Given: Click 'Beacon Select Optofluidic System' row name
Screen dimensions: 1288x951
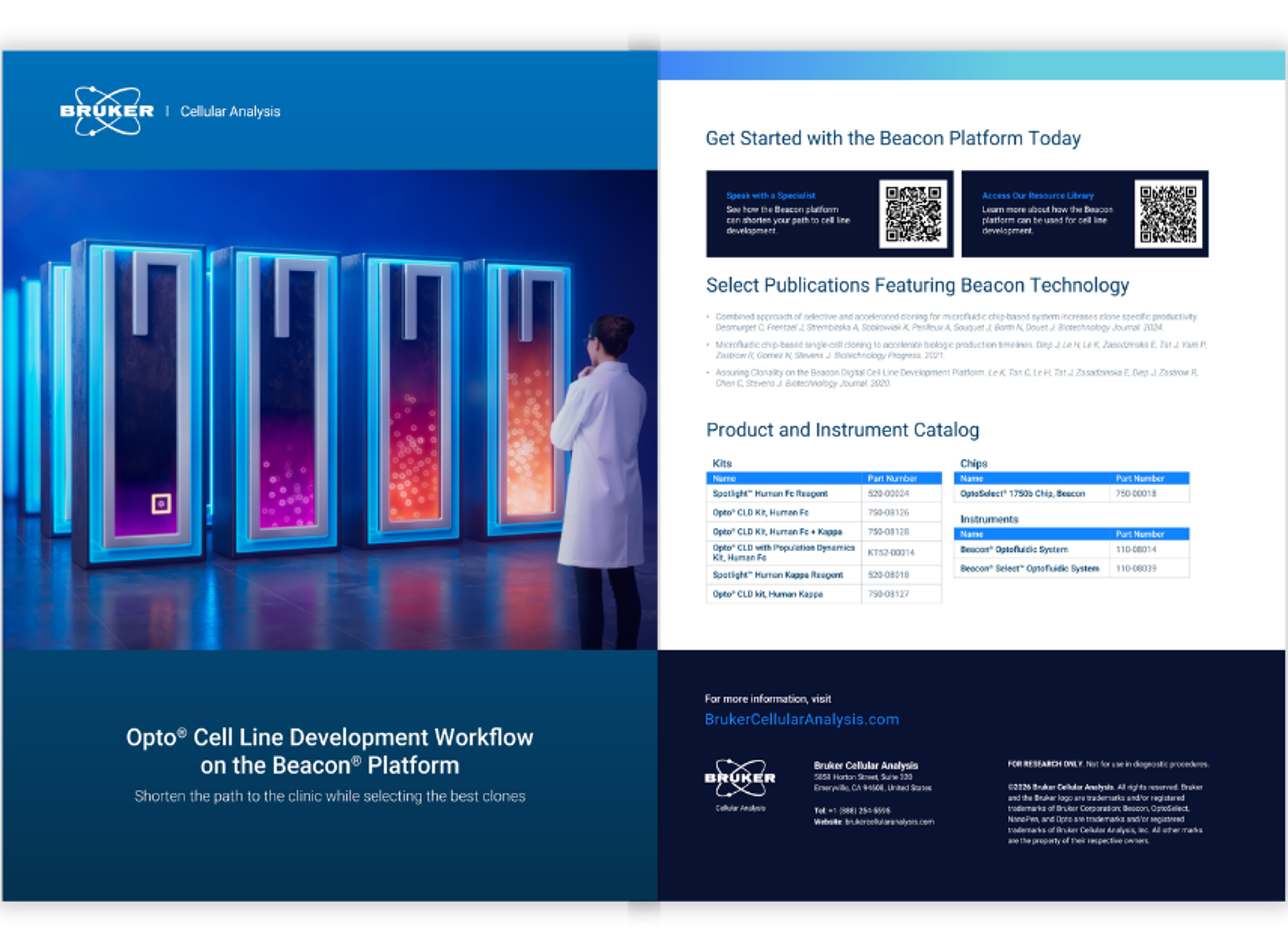Looking at the screenshot, I should [1030, 569].
